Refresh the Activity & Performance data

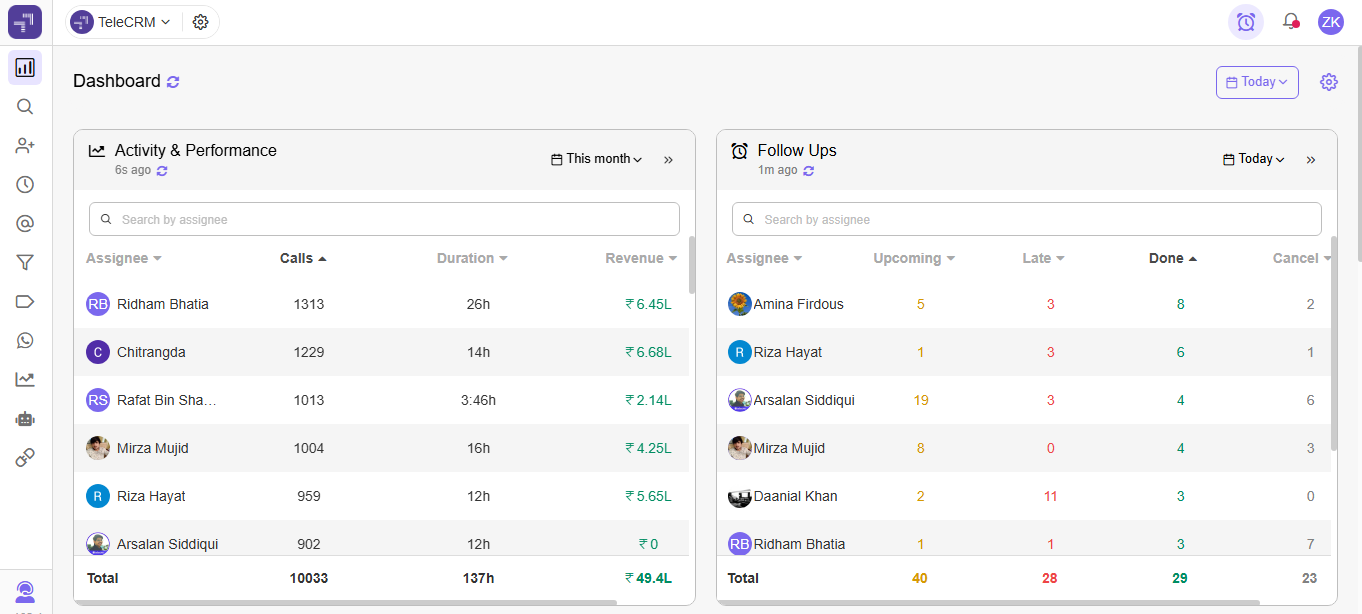pyautogui.click(x=162, y=170)
